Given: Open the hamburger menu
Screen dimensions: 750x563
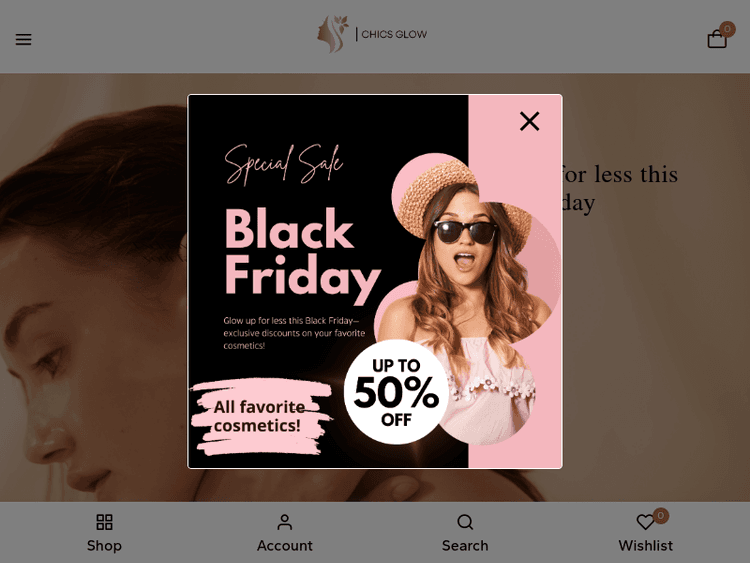Looking at the screenshot, I should pos(23,39).
